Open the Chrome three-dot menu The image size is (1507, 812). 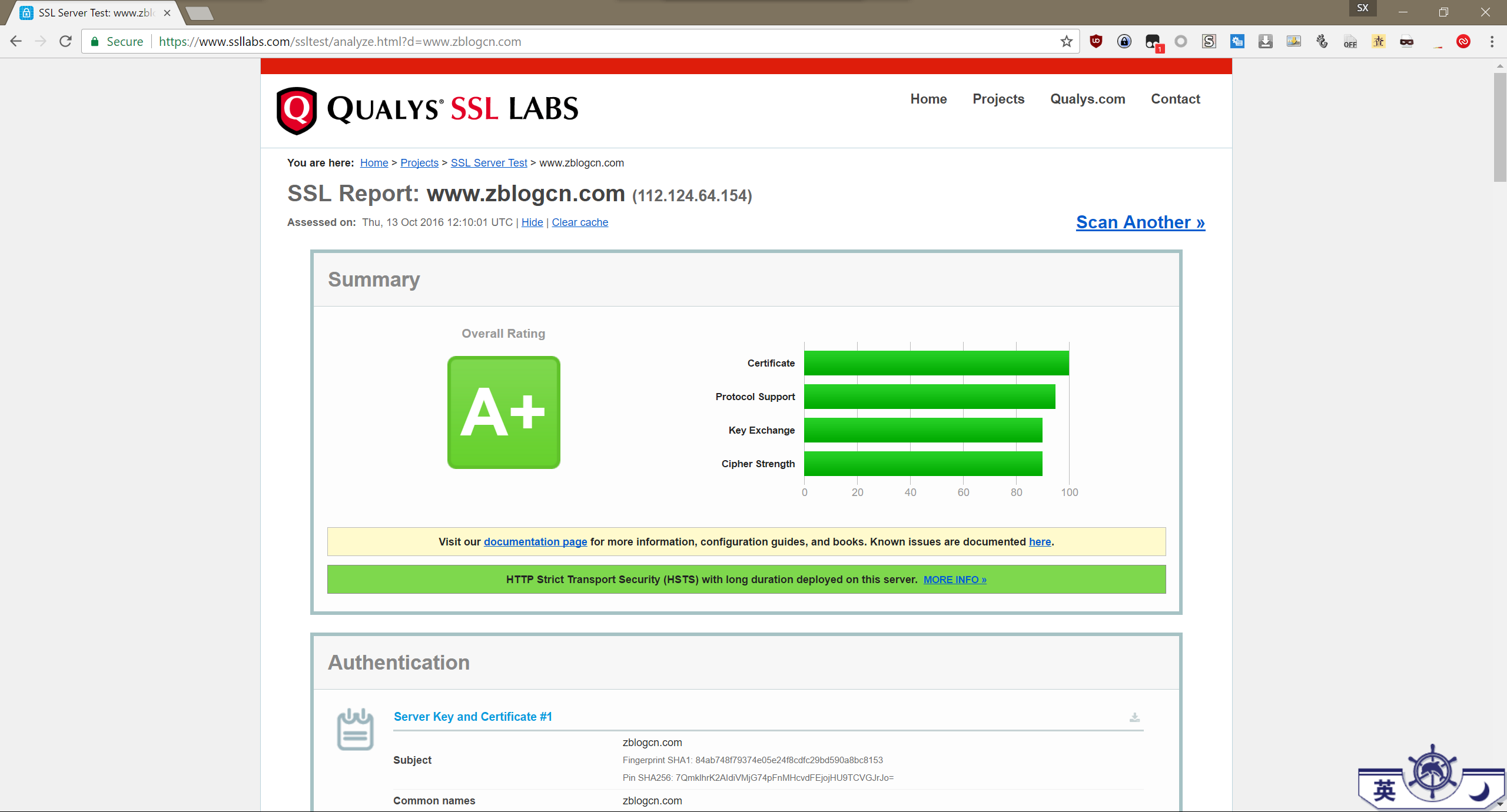1492,41
